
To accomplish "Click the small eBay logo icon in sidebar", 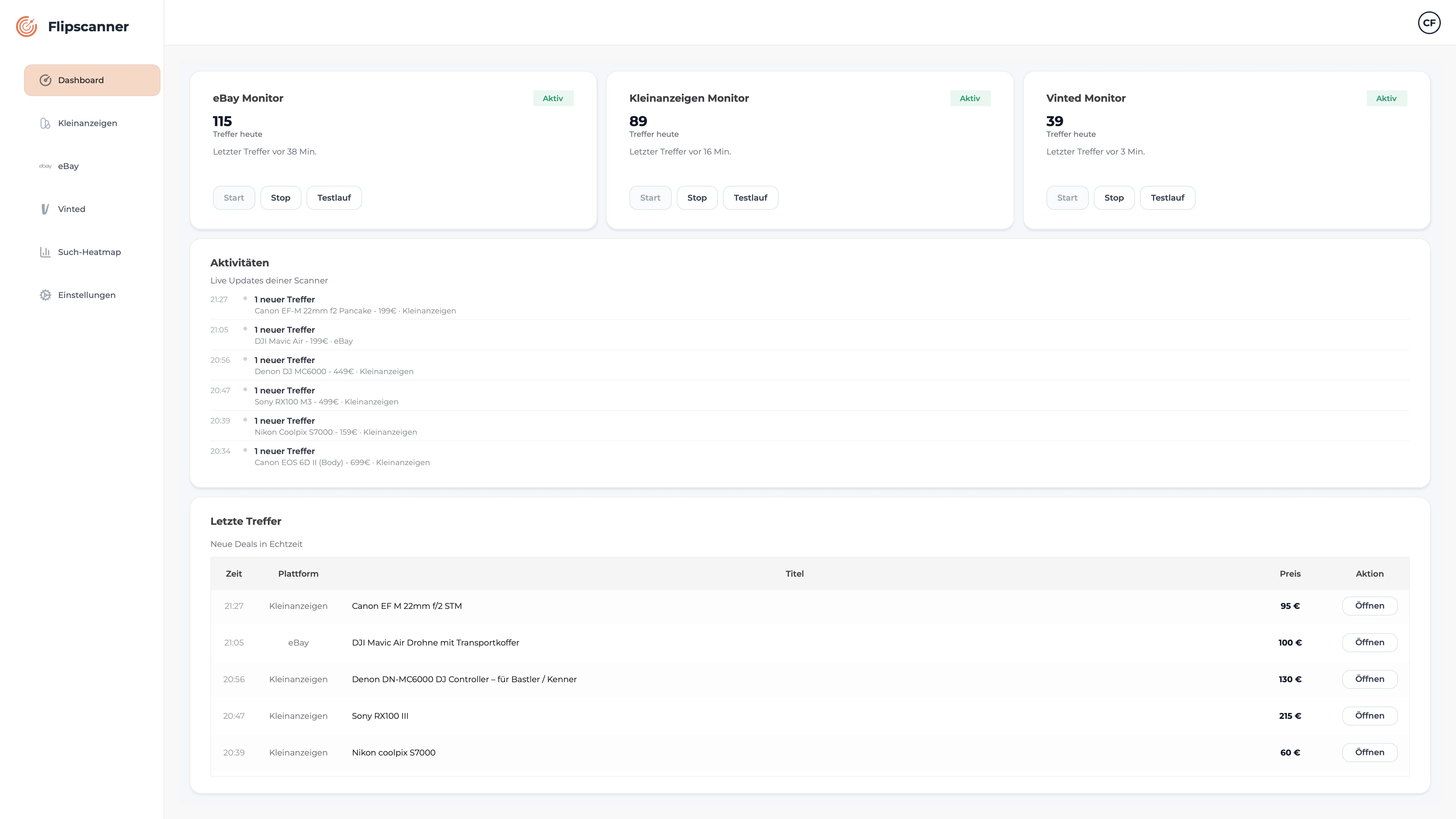I will [45, 166].
